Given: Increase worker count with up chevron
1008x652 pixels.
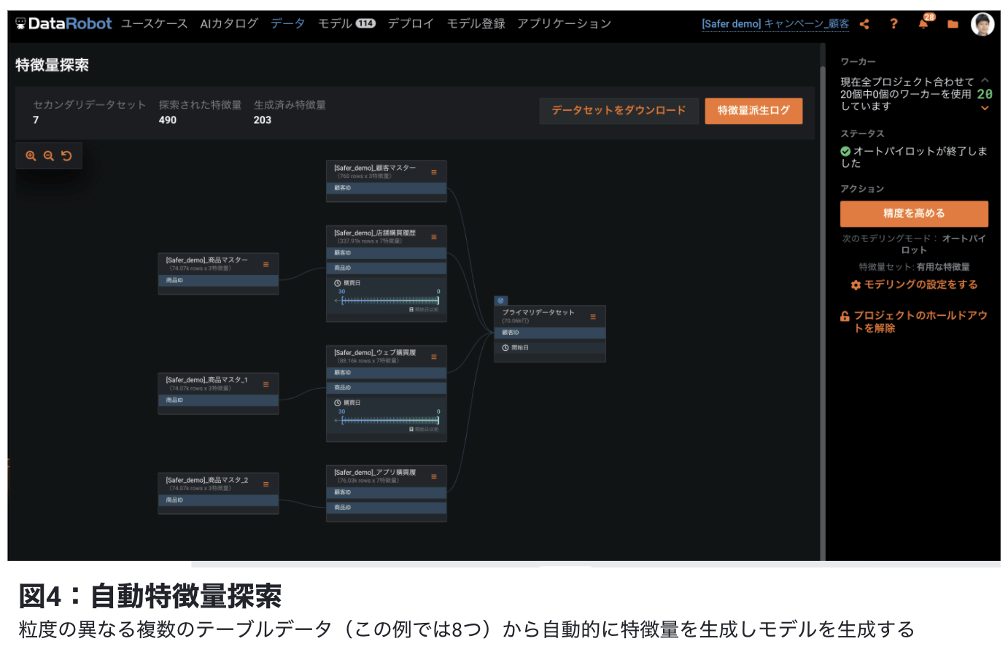Looking at the screenshot, I should tap(985, 80).
